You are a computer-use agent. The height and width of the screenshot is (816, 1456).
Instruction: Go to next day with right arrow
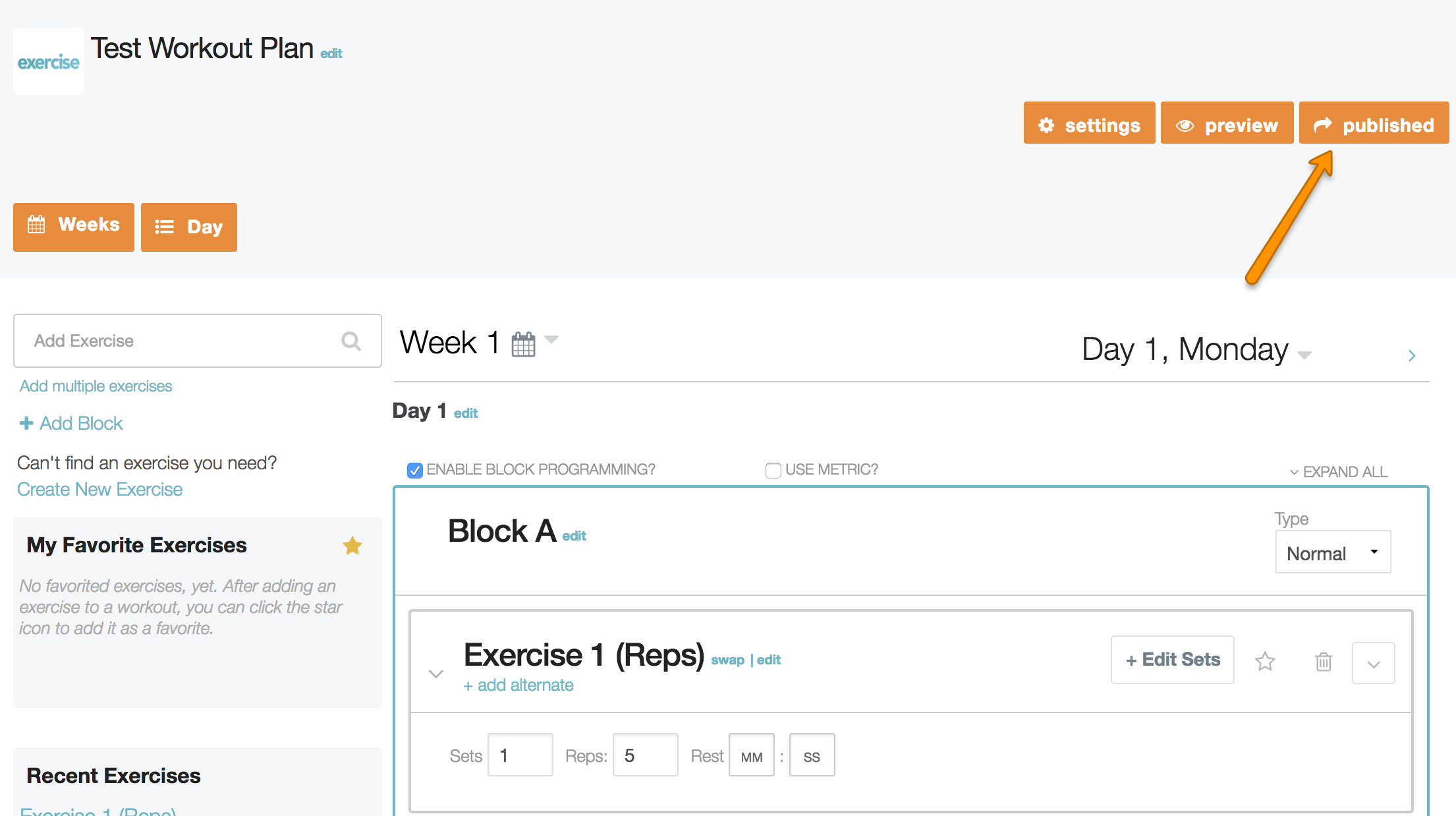pyautogui.click(x=1412, y=356)
